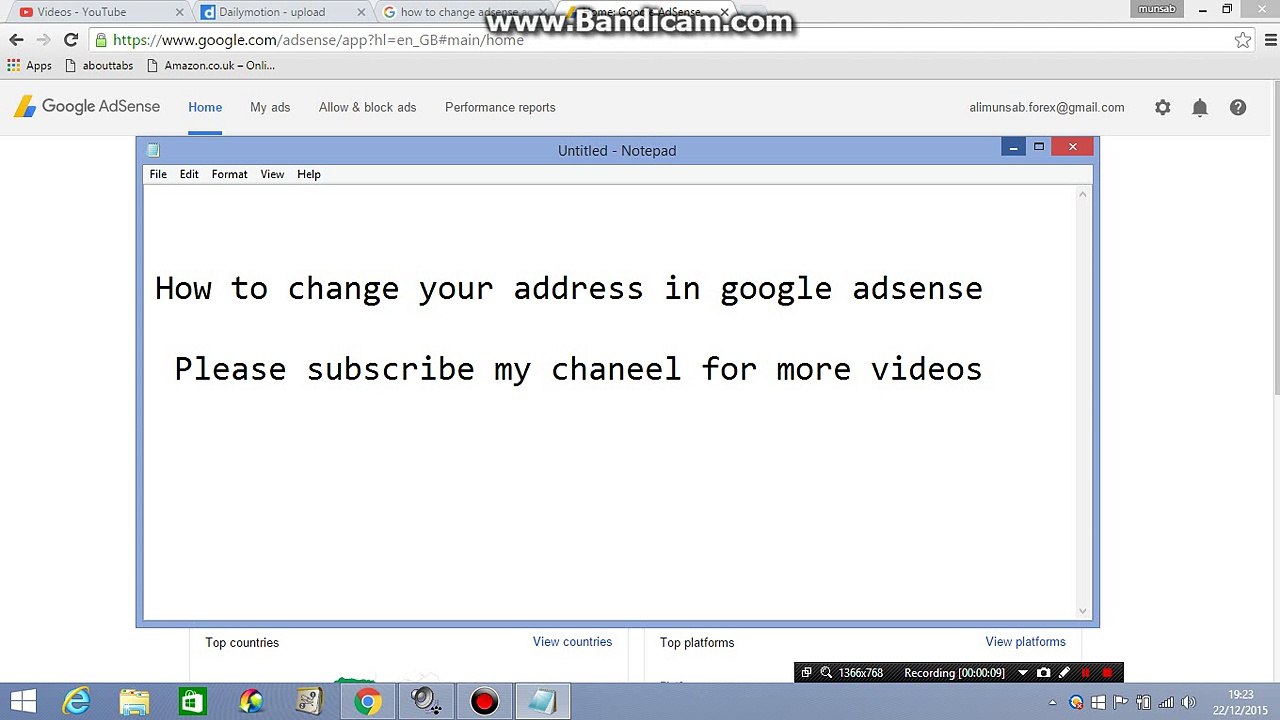This screenshot has width=1280, height=720.
Task: Open Notepad Help menu
Action: point(309,174)
